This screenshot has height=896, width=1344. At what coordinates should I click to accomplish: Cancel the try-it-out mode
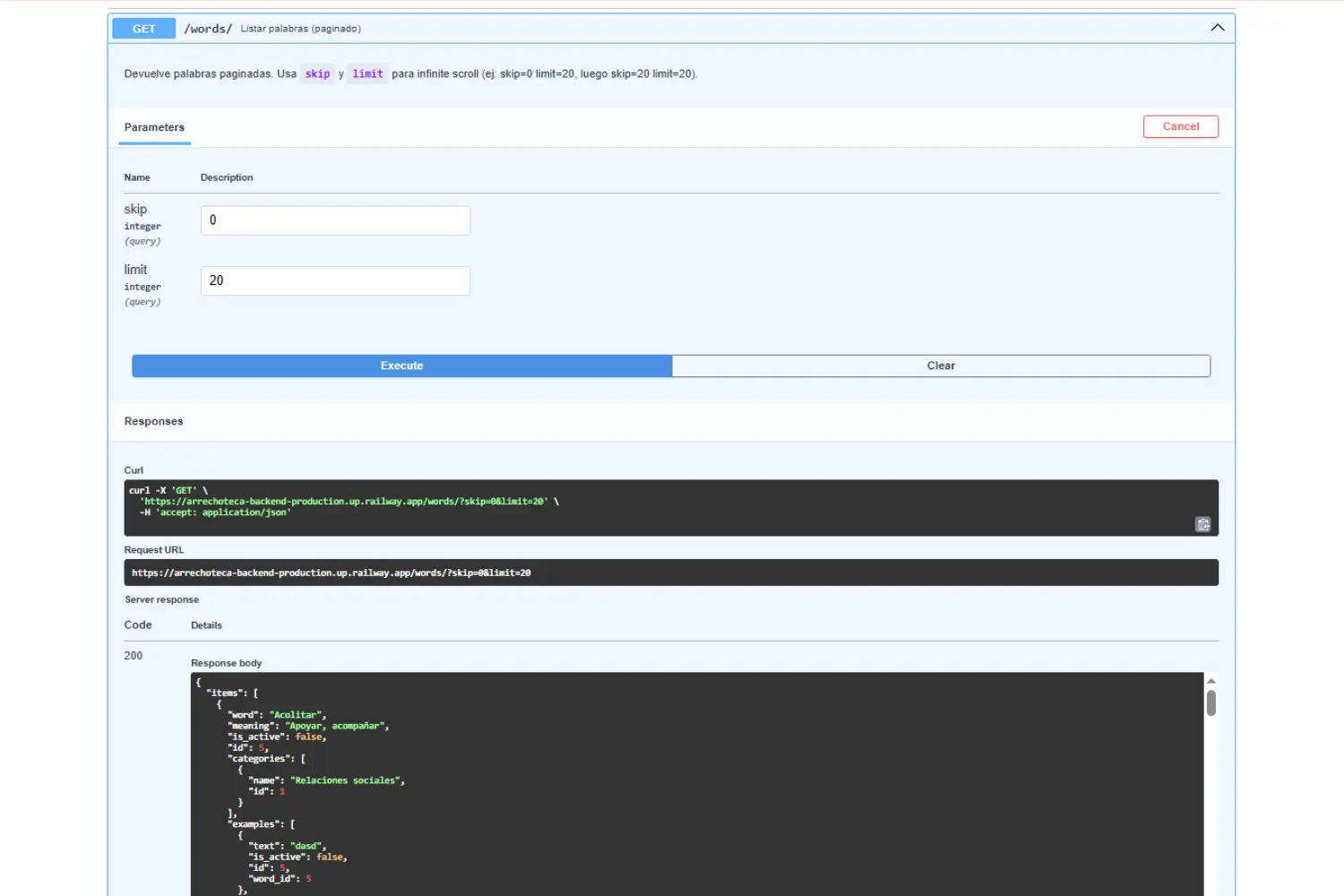click(1180, 125)
